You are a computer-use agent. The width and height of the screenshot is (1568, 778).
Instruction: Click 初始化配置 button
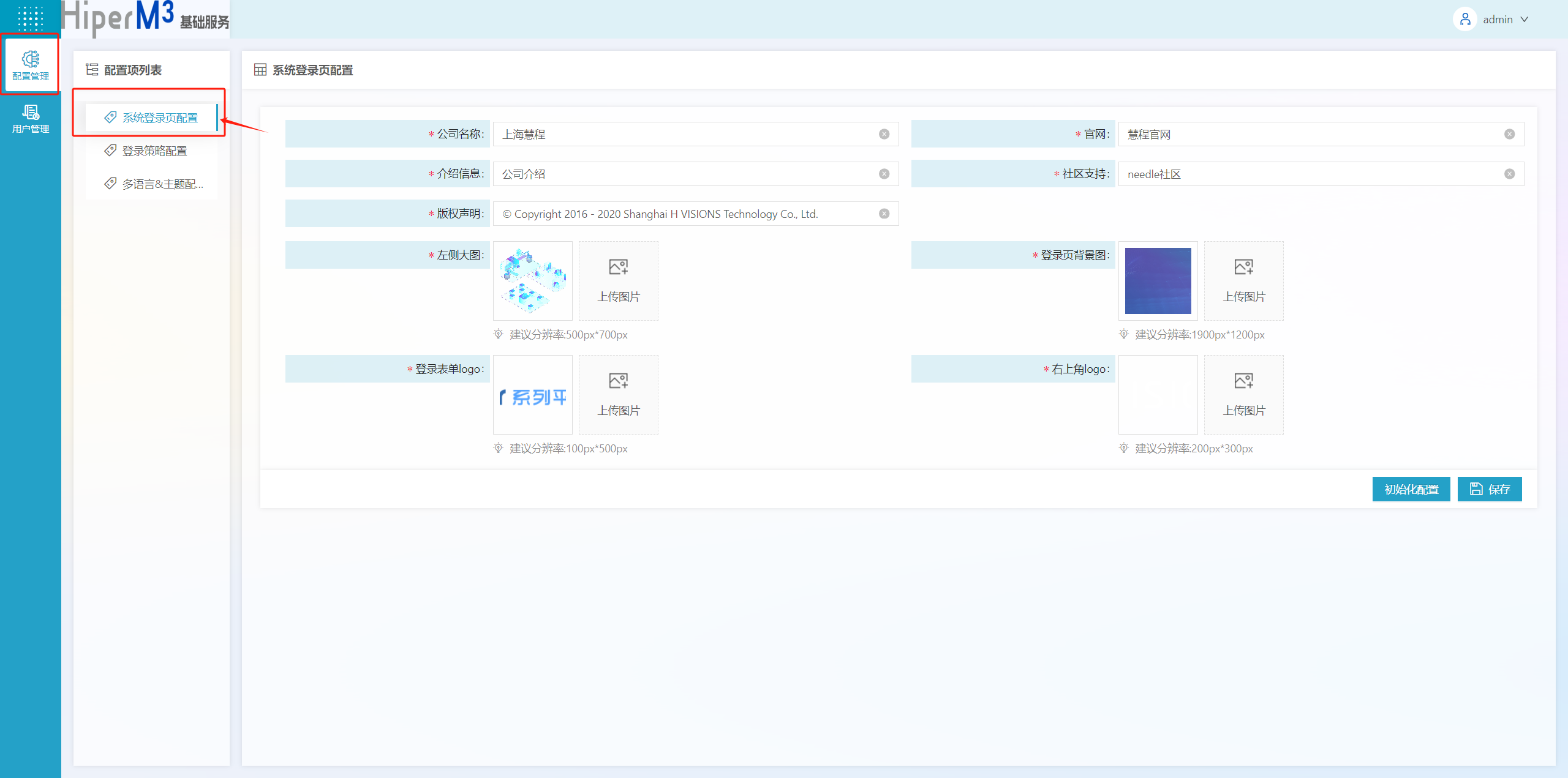[1411, 489]
